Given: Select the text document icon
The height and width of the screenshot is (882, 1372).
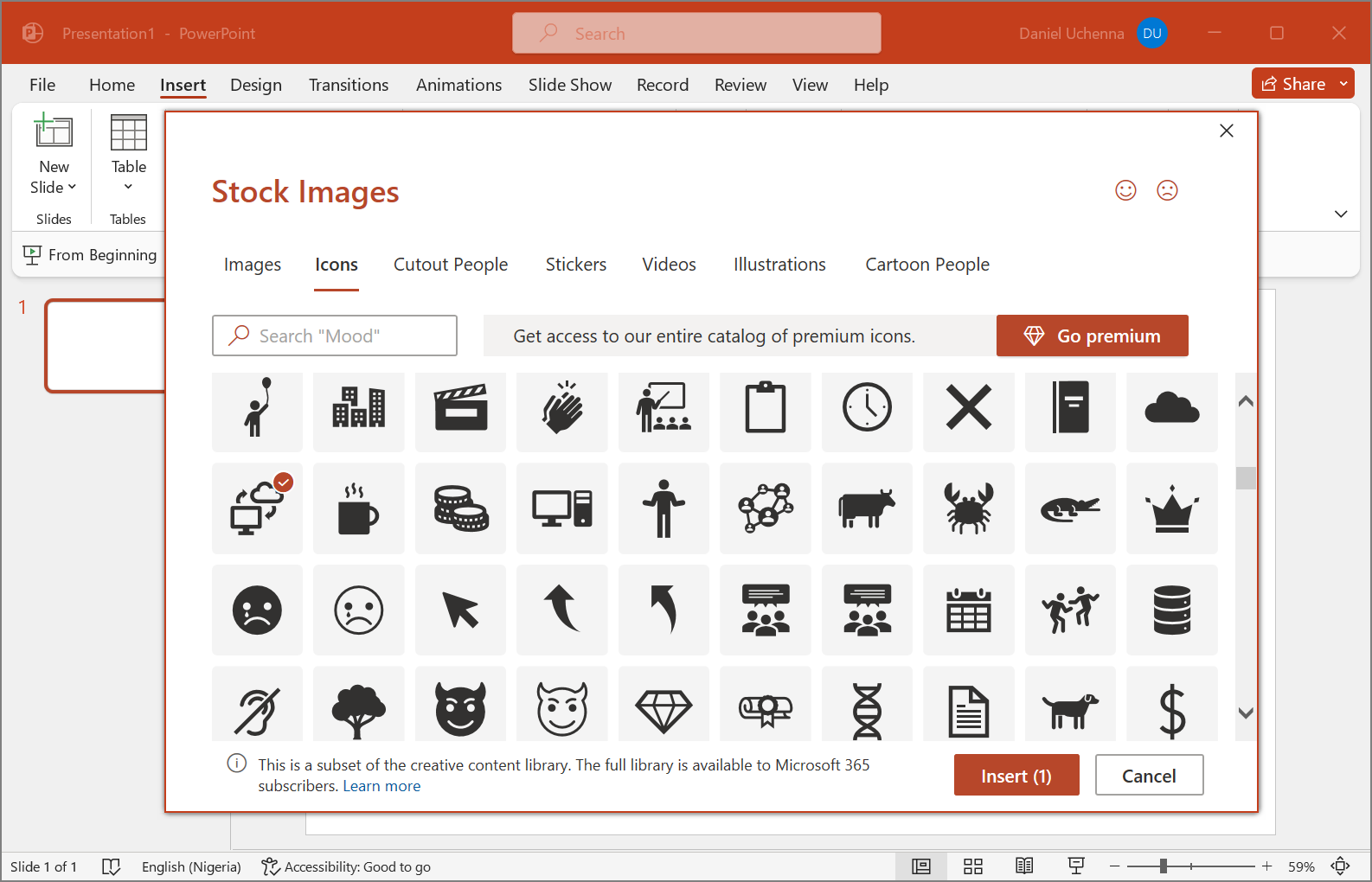Looking at the screenshot, I should [969, 704].
